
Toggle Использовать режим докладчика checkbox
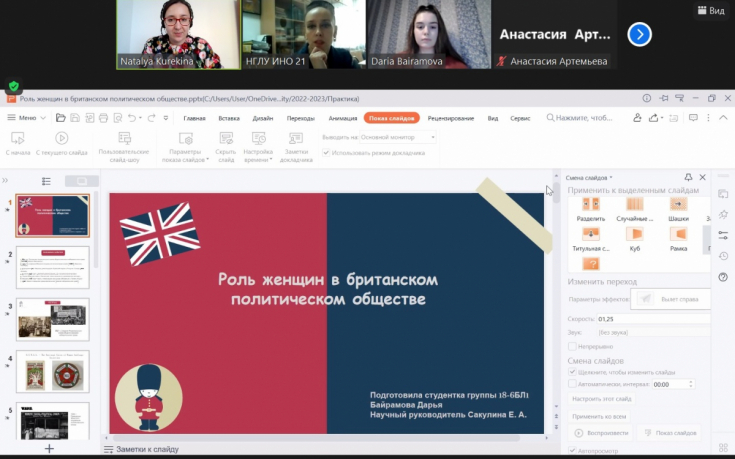coord(326,153)
